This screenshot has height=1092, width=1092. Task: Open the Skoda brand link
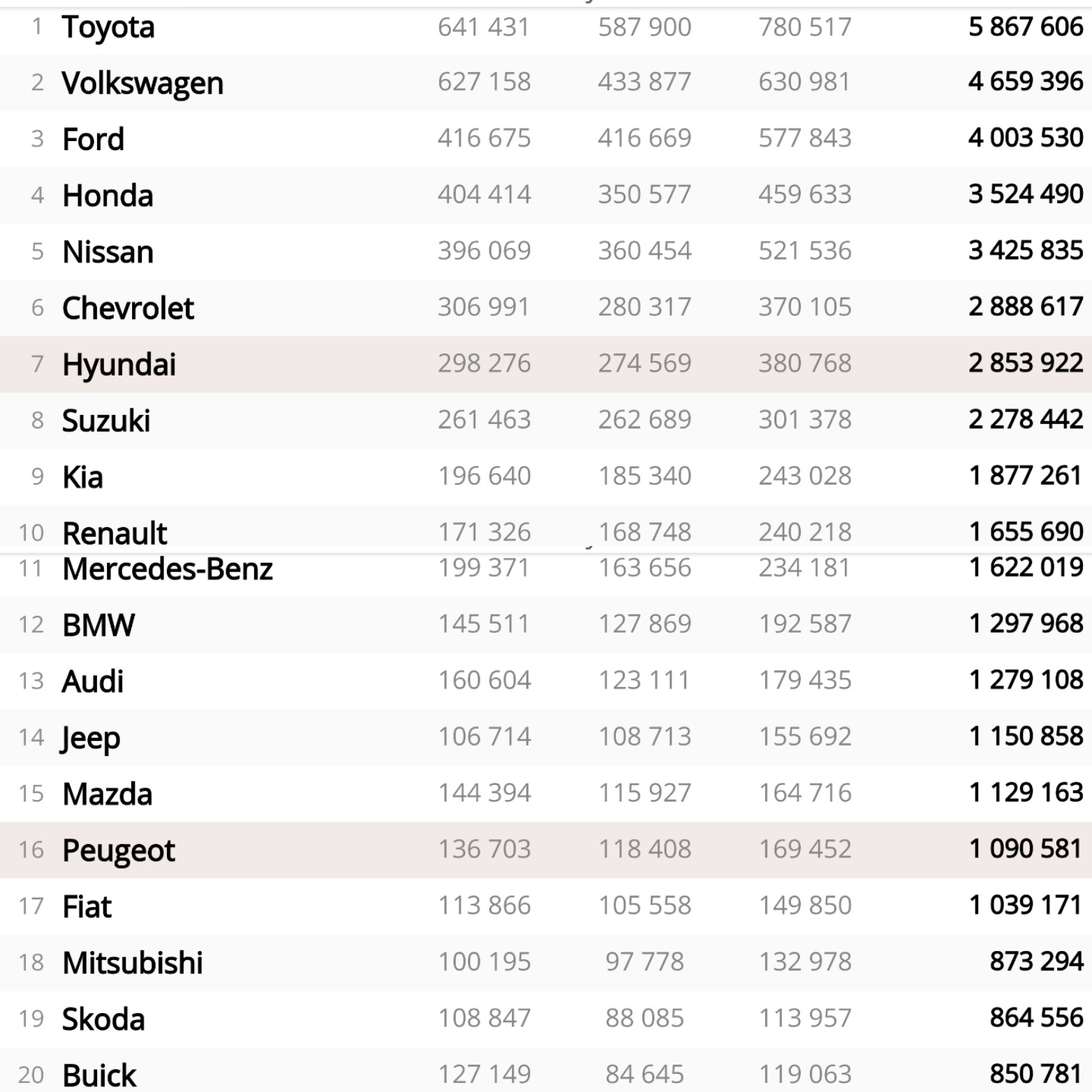pos(103,1019)
